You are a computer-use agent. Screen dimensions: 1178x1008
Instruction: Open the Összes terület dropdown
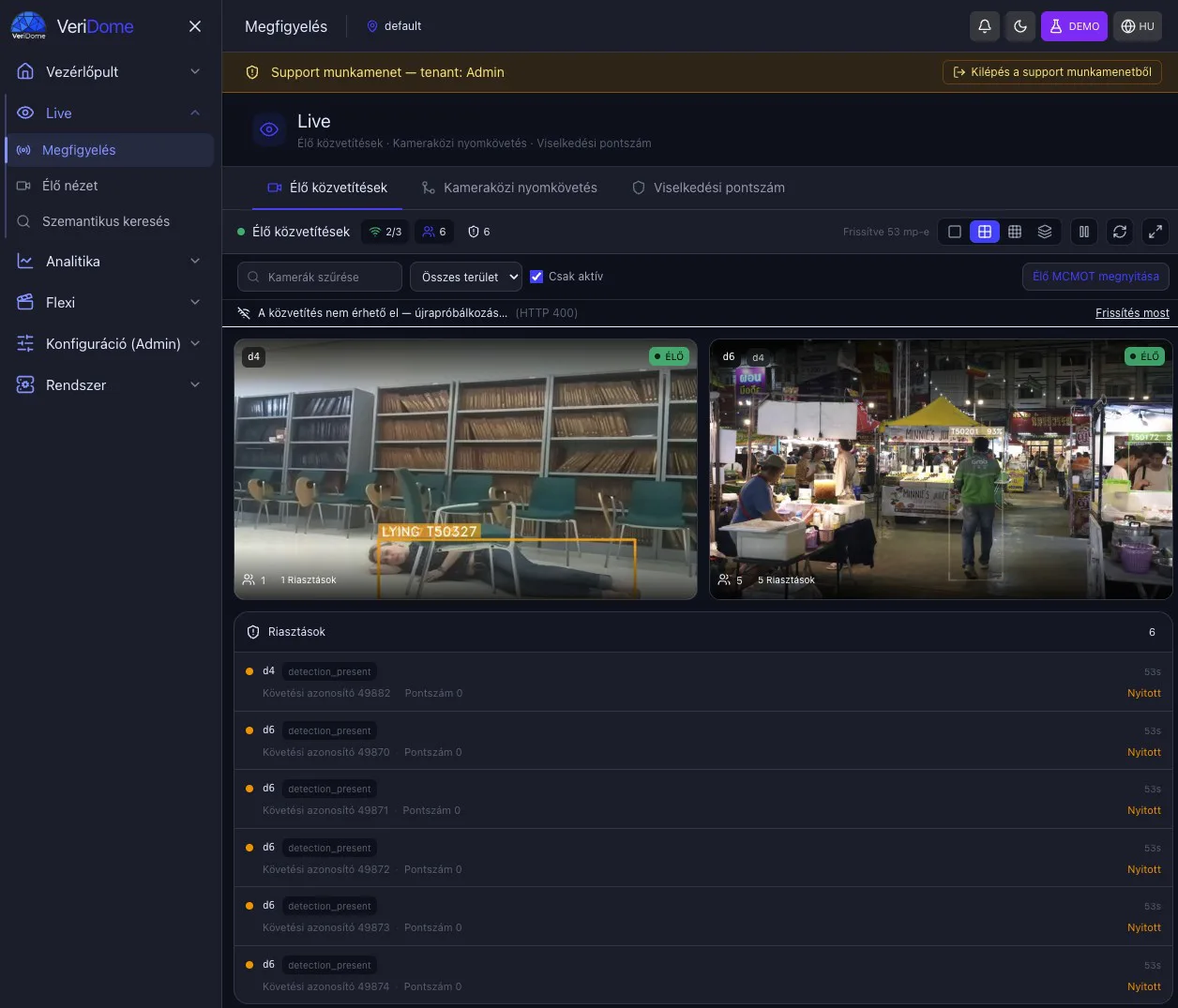[x=466, y=277]
